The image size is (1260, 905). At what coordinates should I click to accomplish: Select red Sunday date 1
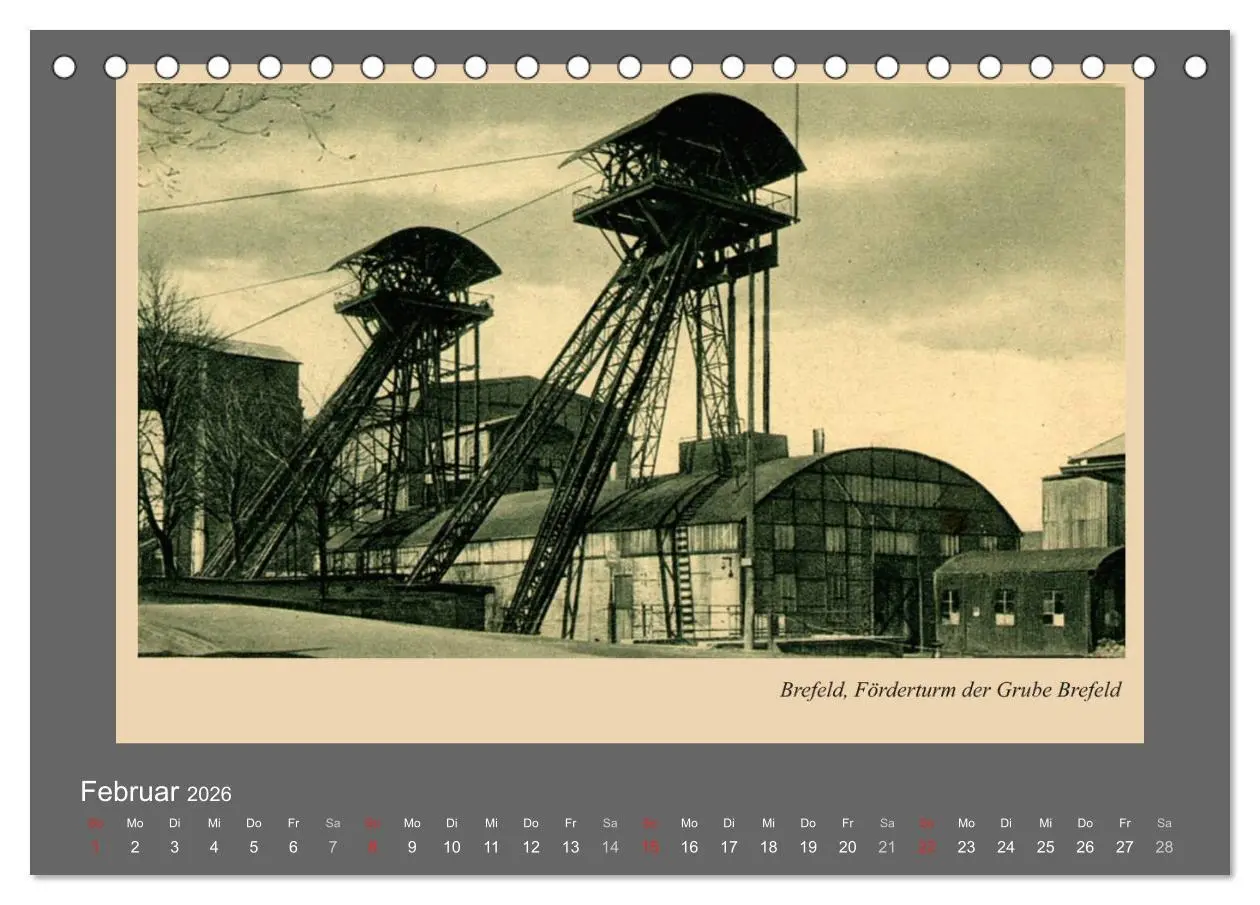pos(95,847)
